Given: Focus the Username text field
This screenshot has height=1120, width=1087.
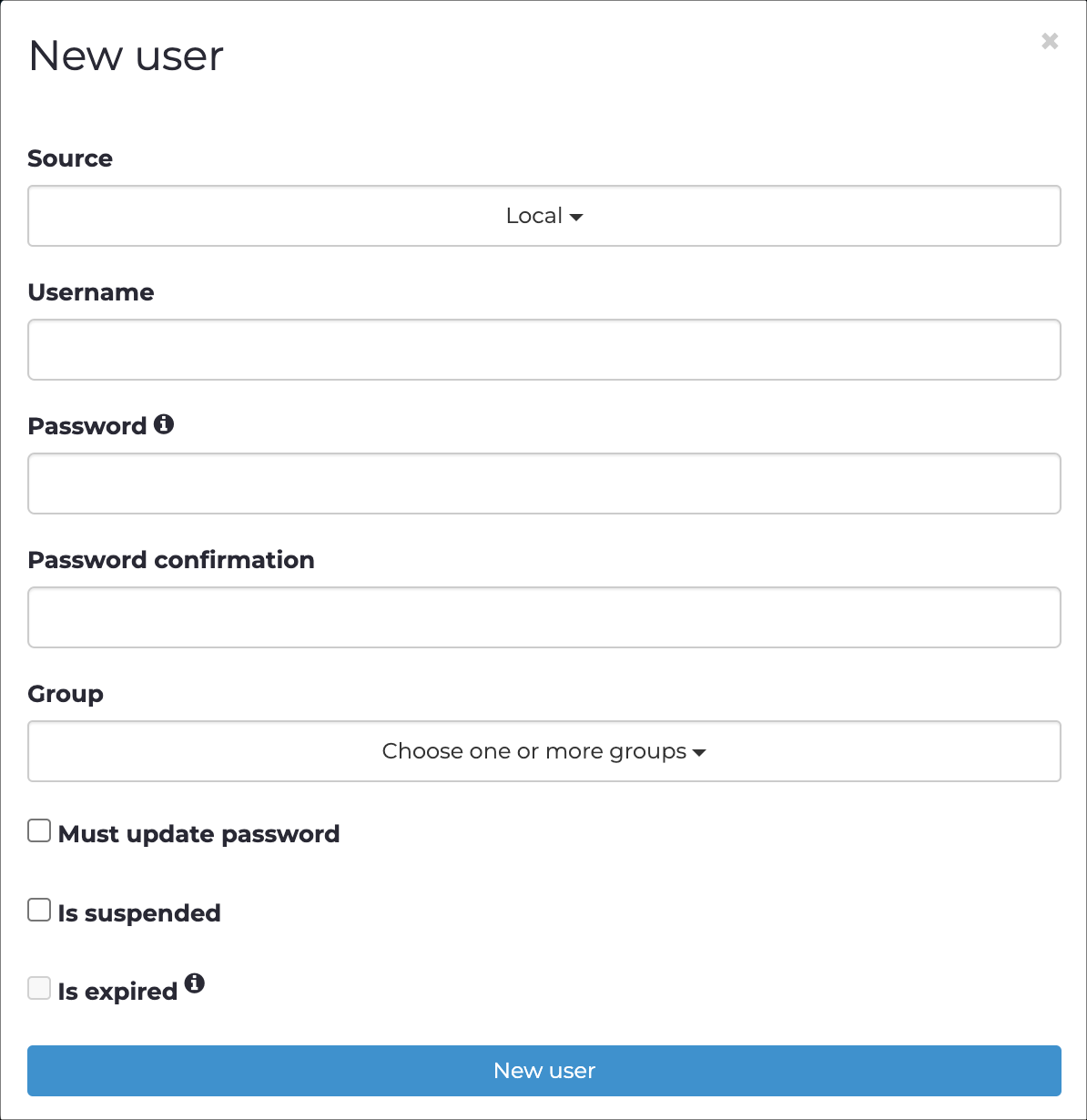Looking at the screenshot, I should 544,350.
